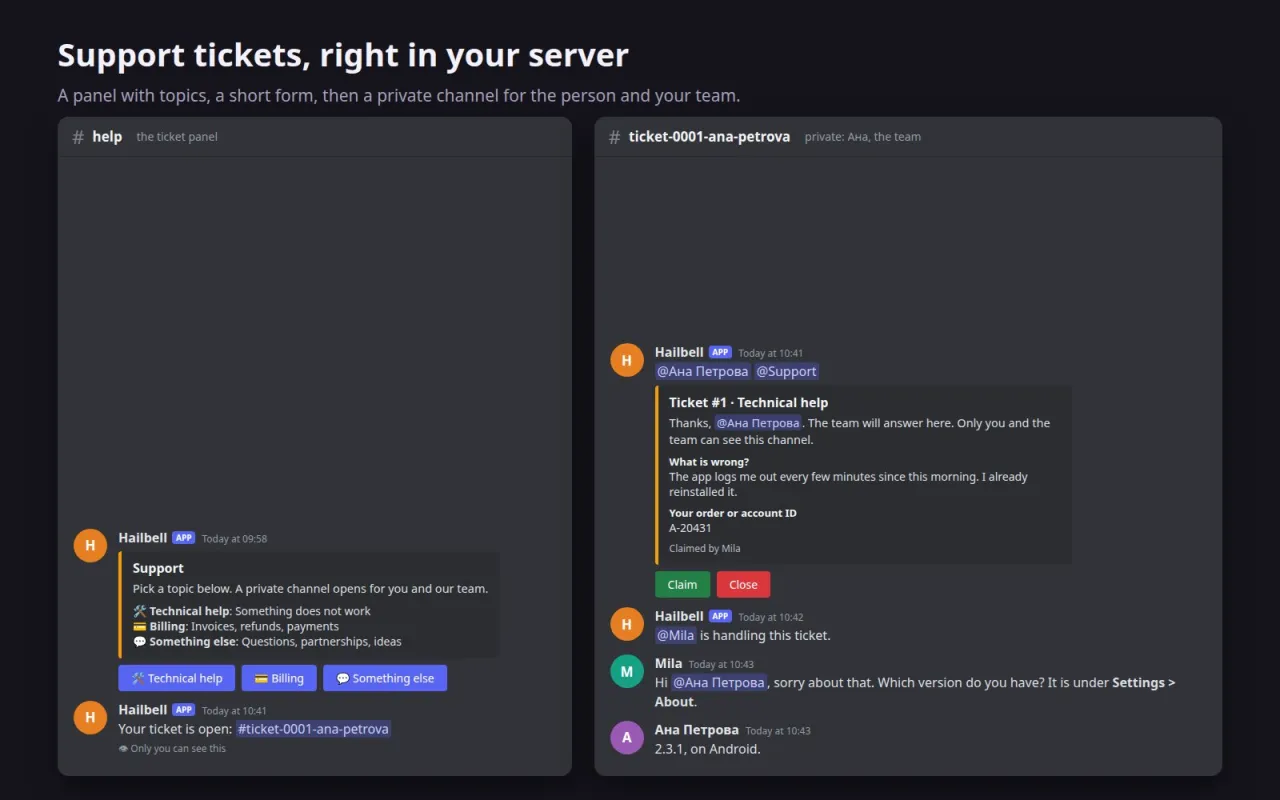Click the account ID "A-20431"
This screenshot has height=800, width=1280.
coord(690,528)
